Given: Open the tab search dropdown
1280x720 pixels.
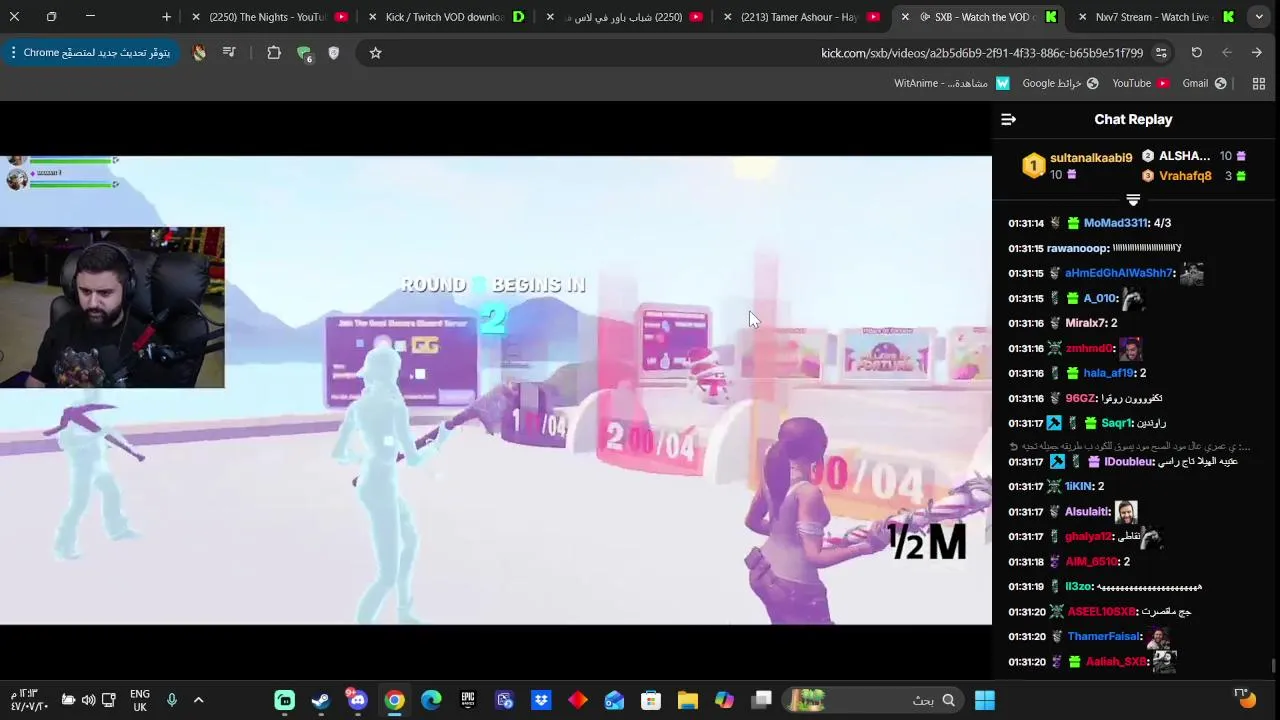Looking at the screenshot, I should point(1260,17).
